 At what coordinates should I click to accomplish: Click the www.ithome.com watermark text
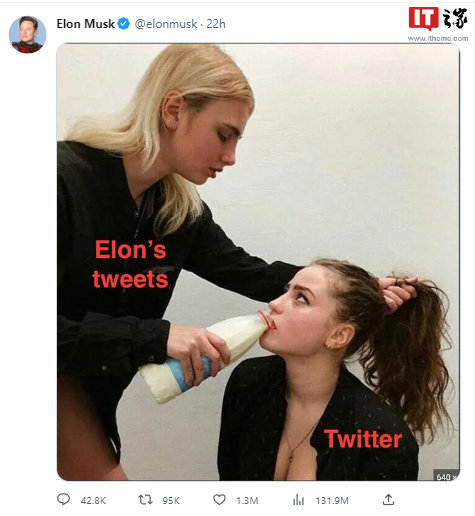[x=438, y=38]
